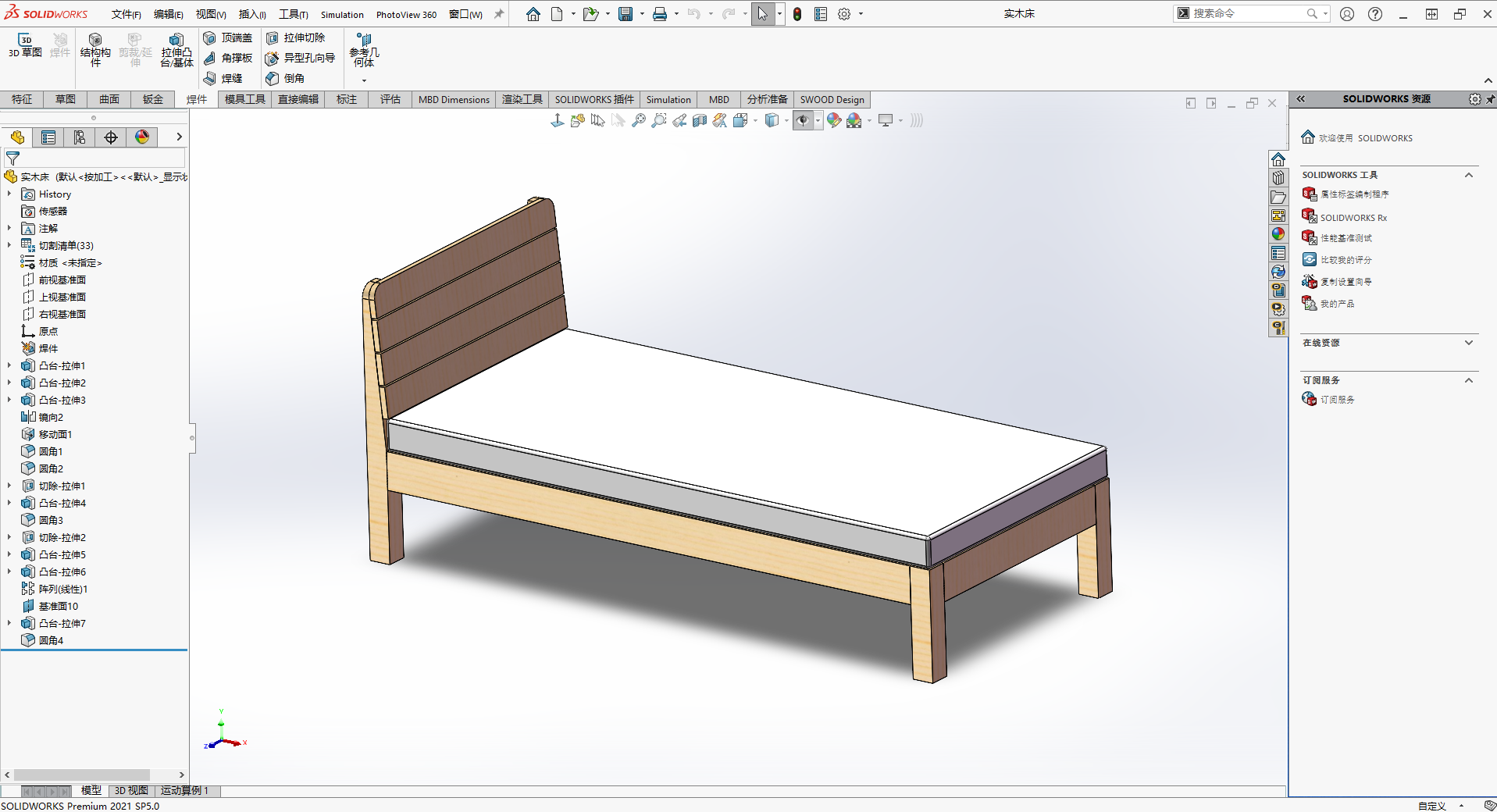Choose the Gusset tool
The width and height of the screenshot is (1497, 812).
(x=228, y=58)
